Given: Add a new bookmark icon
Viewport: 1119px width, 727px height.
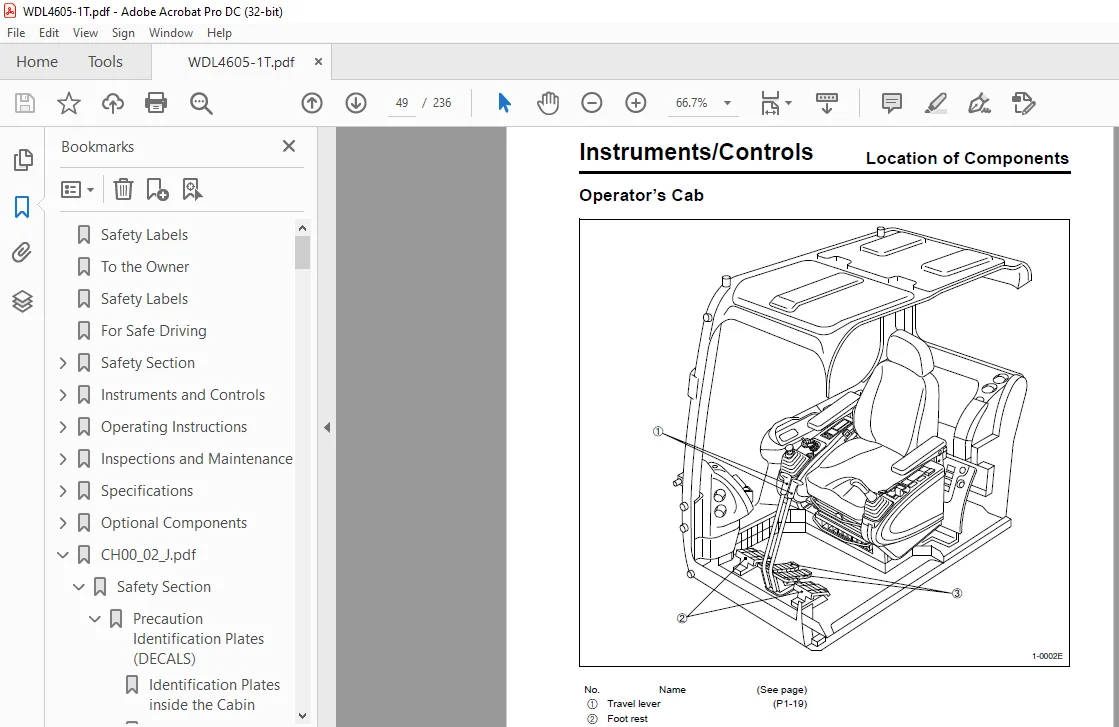Looking at the screenshot, I should click(157, 189).
